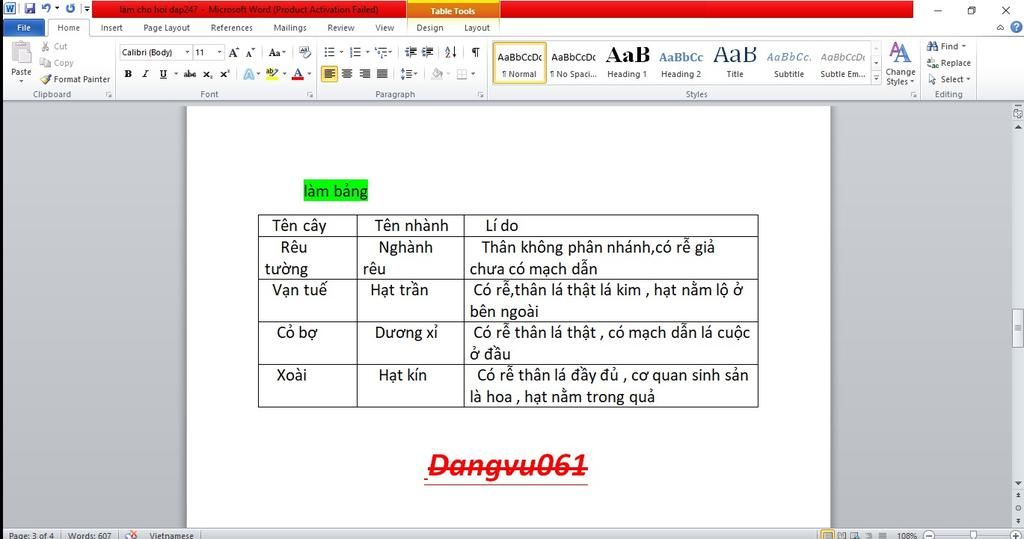
Task: Open the font size dropdown
Action: (x=219, y=52)
